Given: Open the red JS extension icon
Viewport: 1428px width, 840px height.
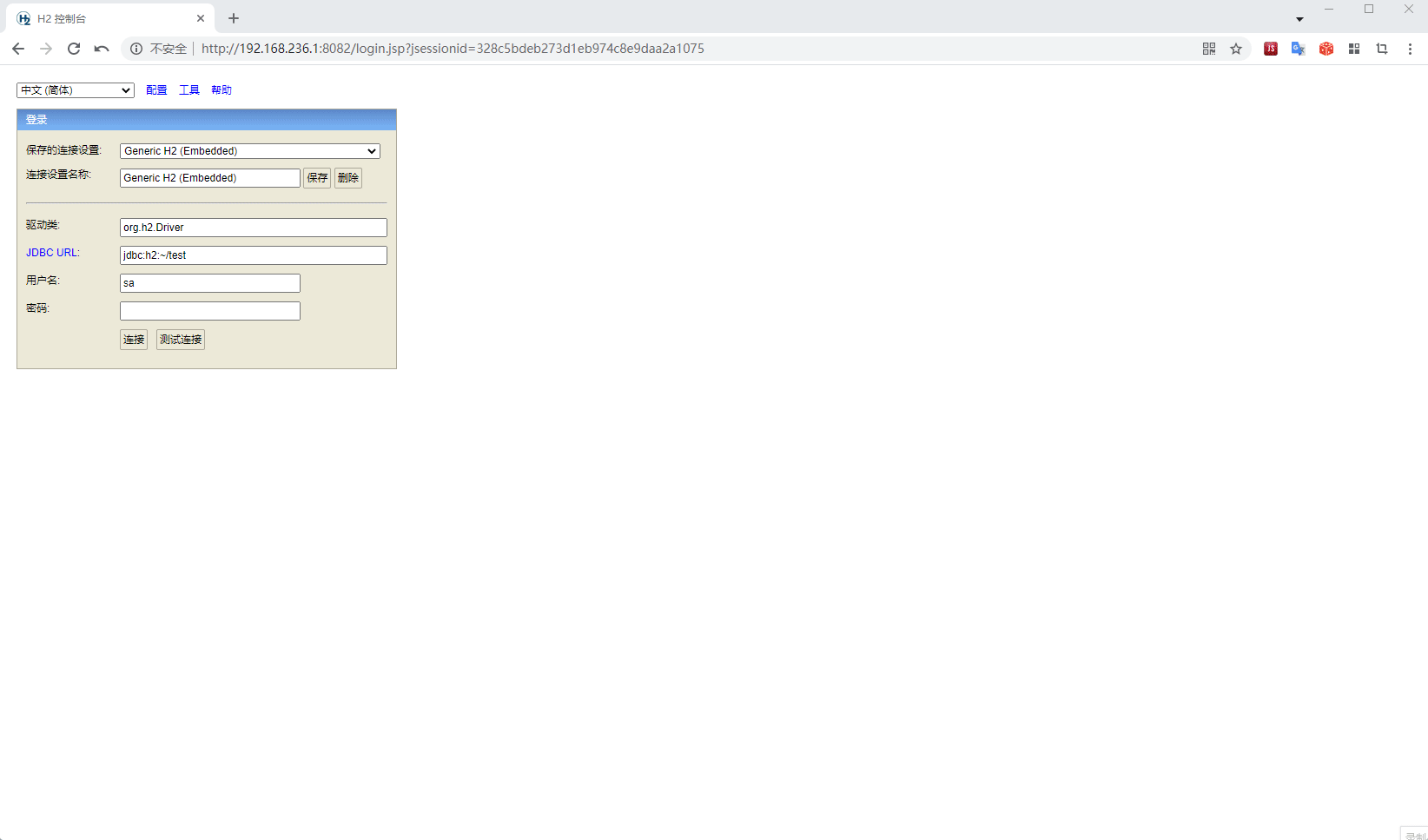Looking at the screenshot, I should pos(1271,49).
